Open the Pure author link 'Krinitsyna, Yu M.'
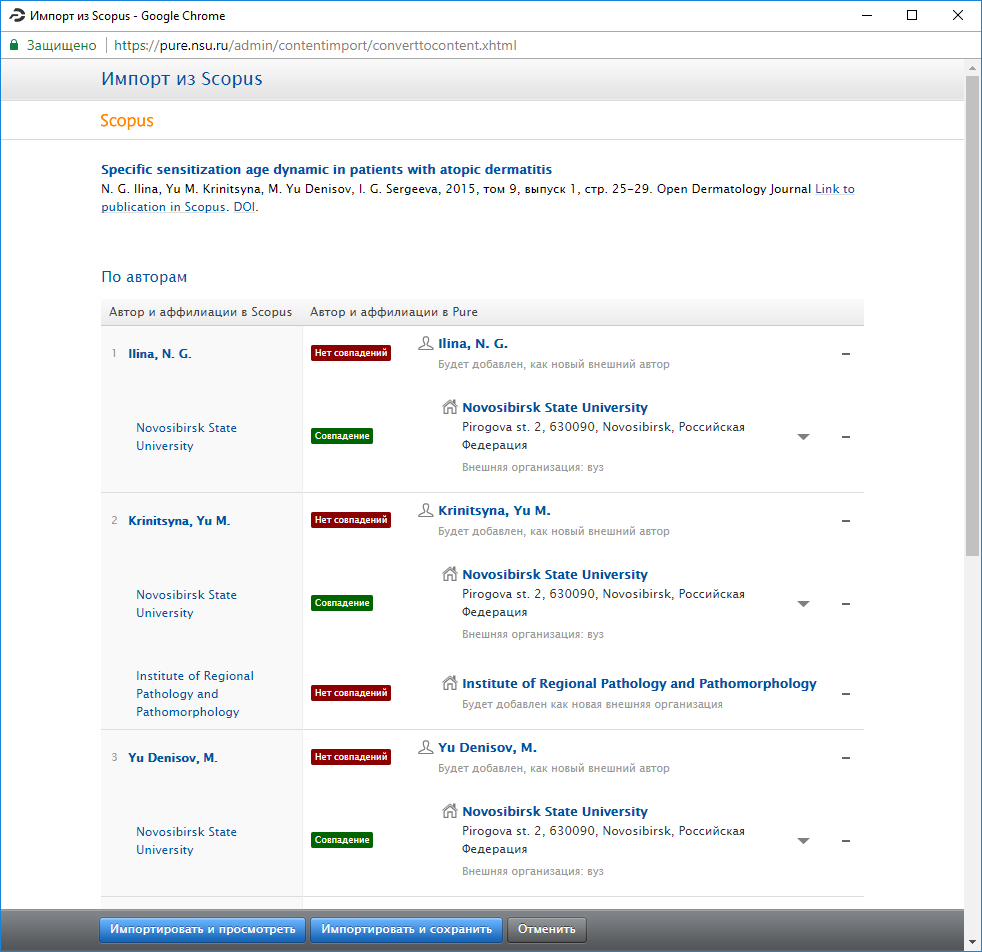Image resolution: width=982 pixels, height=952 pixels. point(494,510)
